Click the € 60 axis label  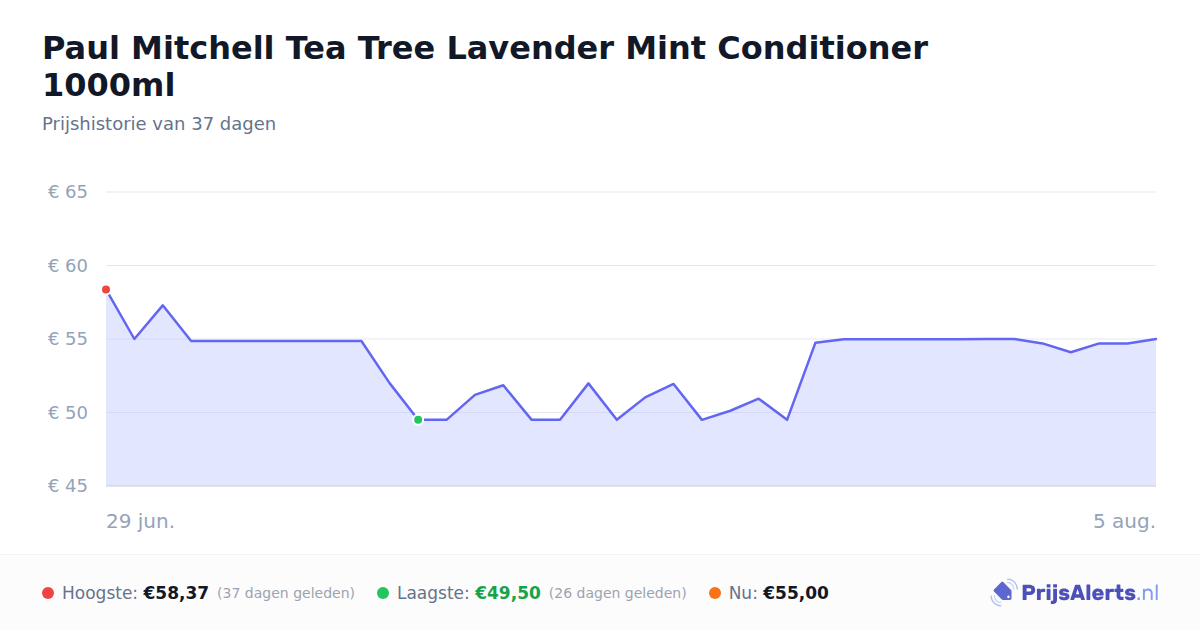point(68,266)
